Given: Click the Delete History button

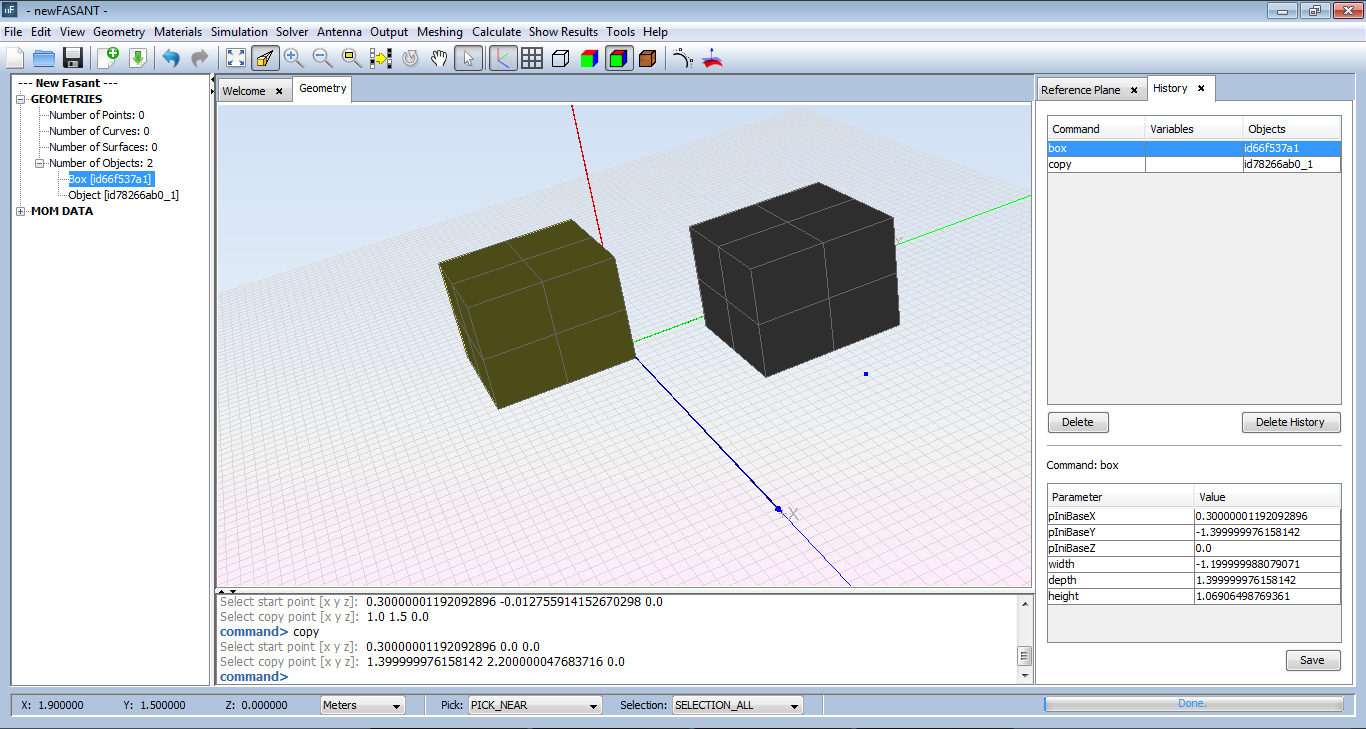Looking at the screenshot, I should tap(1290, 422).
